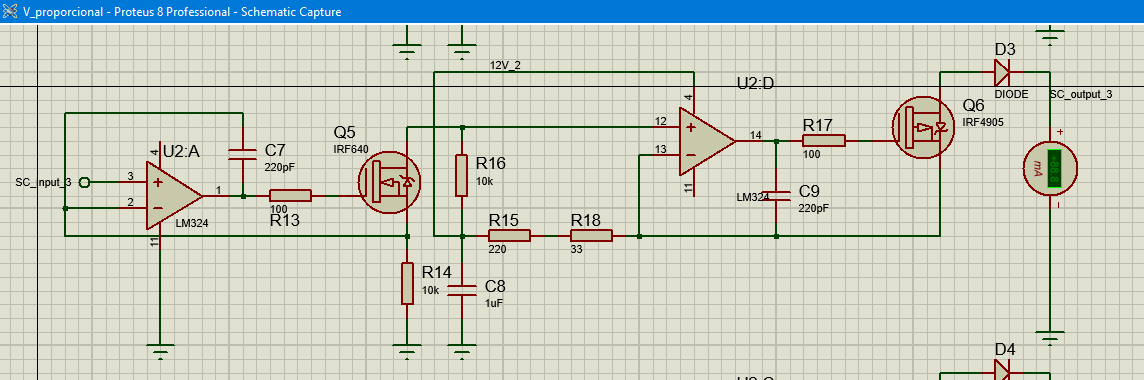This screenshot has width=1144, height=380.
Task: Click resistor R13 body
Action: click(x=290, y=195)
